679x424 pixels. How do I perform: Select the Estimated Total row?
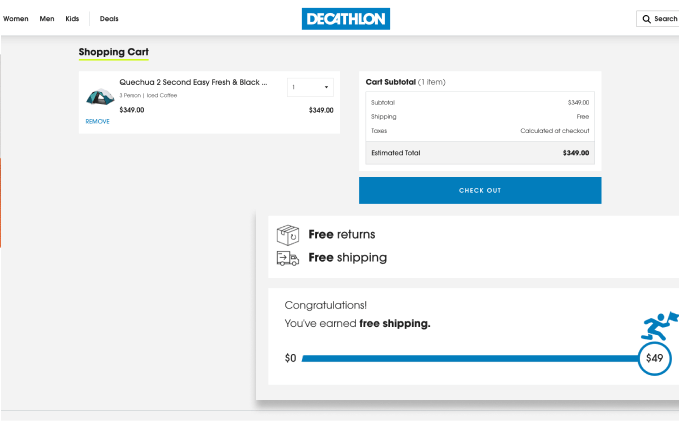coord(479,153)
